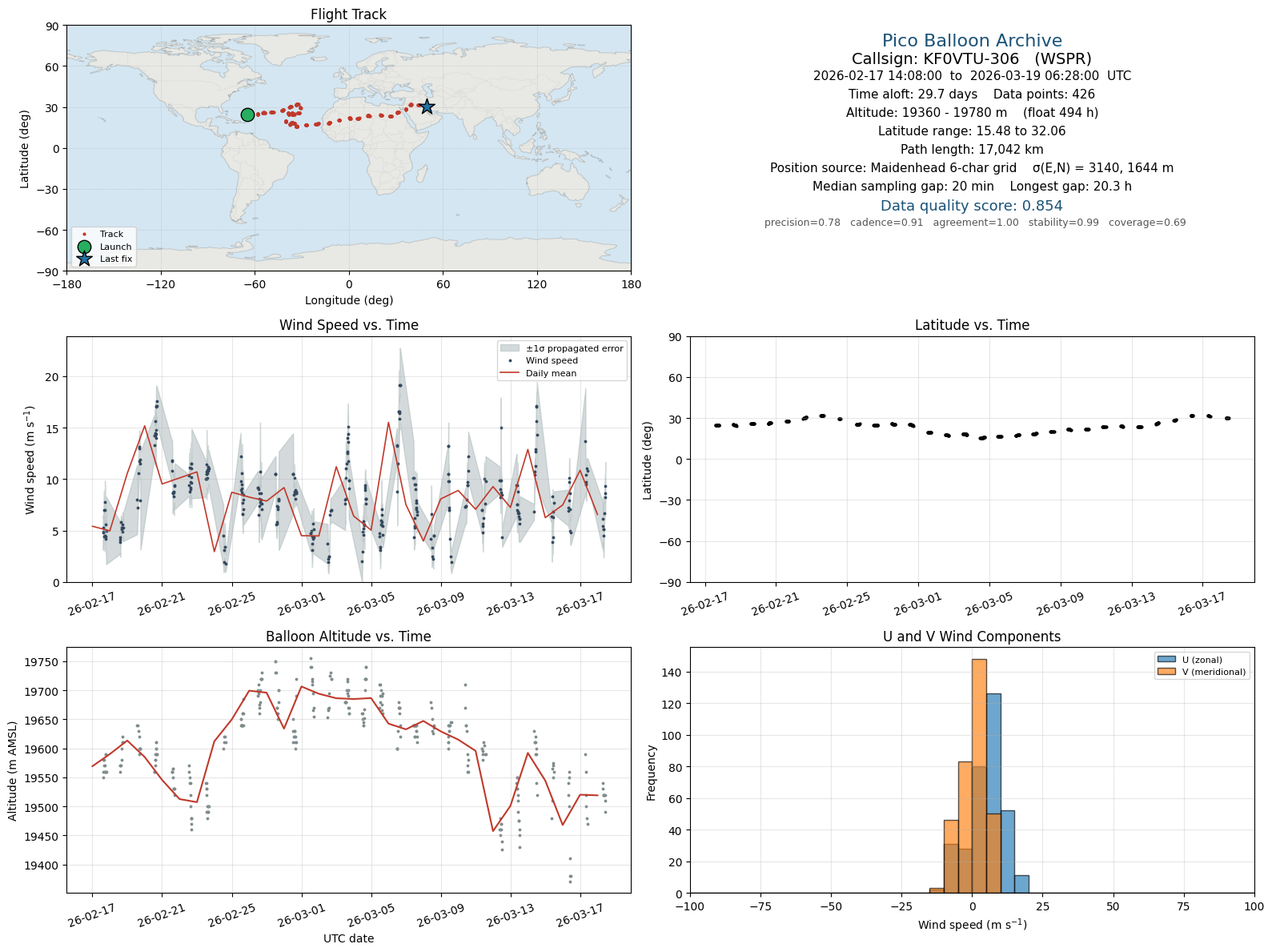
Task: Select the "Longitude (deg)" axis label
Action: tap(349, 300)
